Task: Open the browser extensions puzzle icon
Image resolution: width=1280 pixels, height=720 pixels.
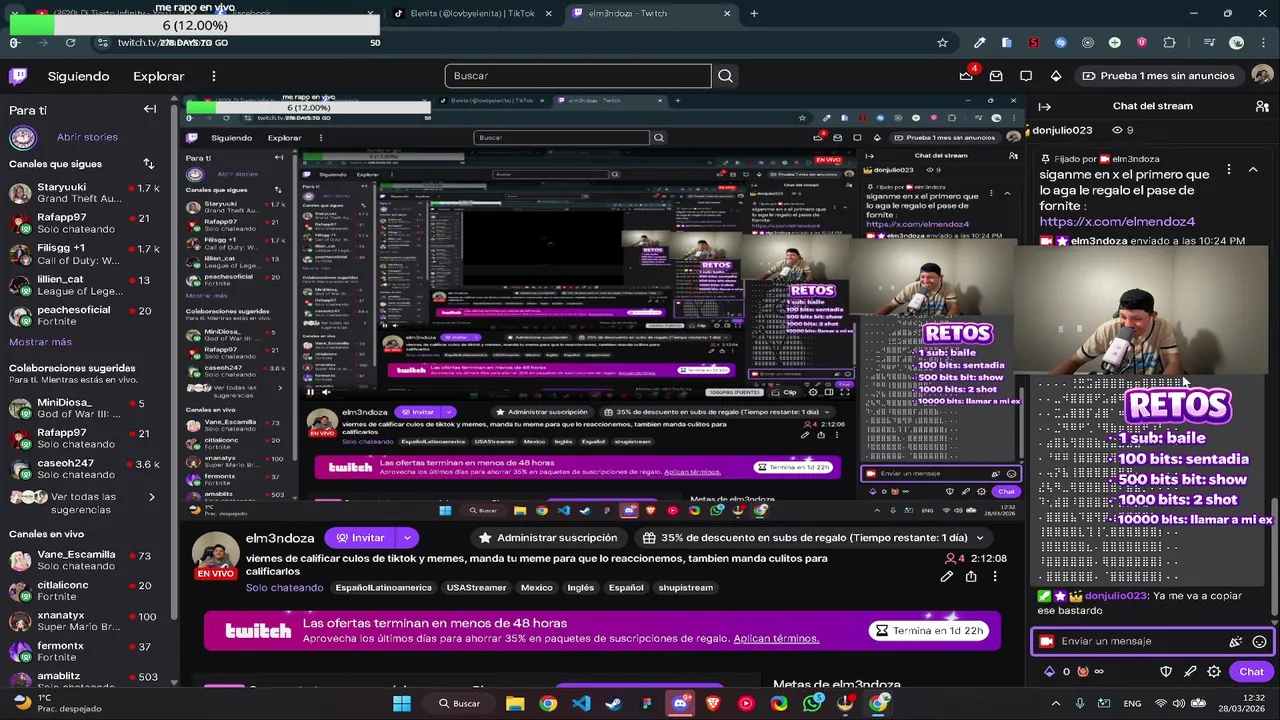Action: coord(1169,43)
